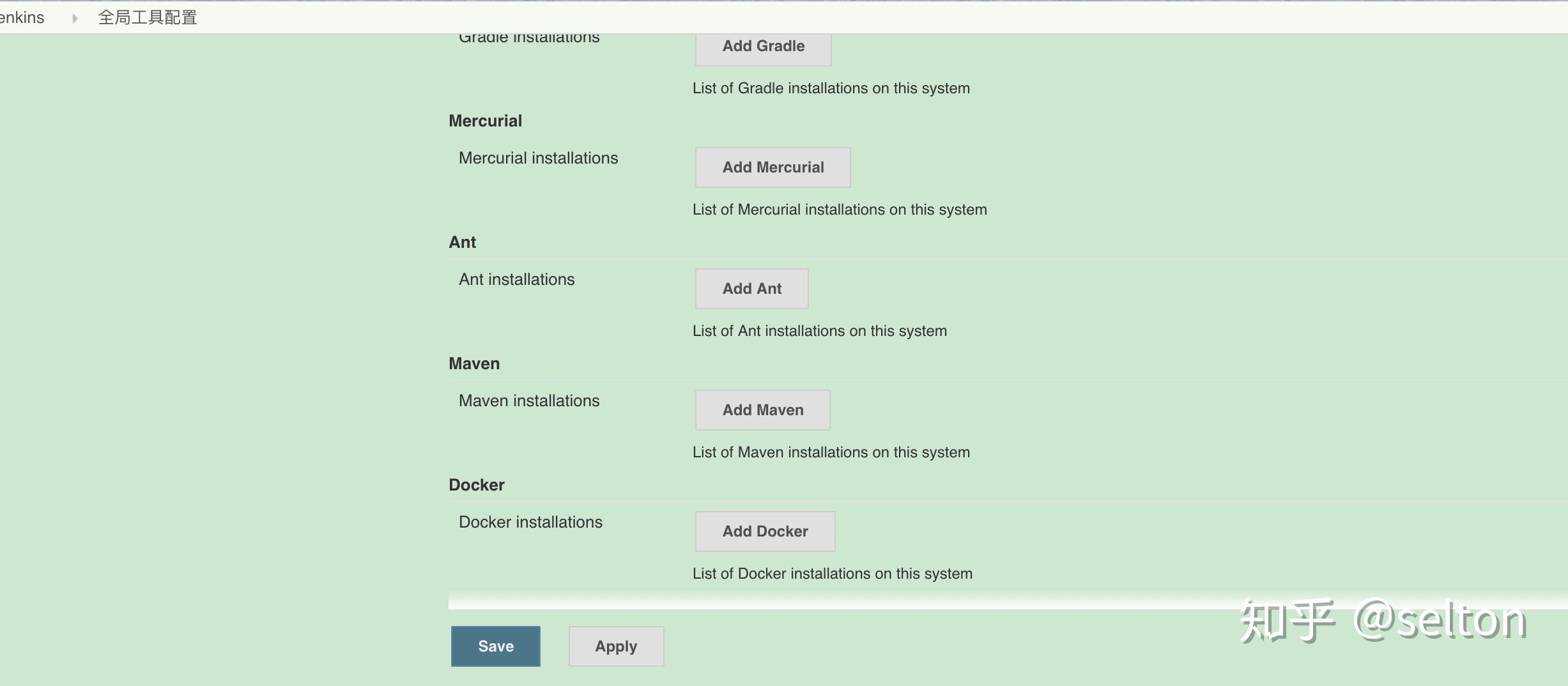Viewport: 1568px width, 686px height.
Task: Add a Docker installation
Action: click(x=765, y=531)
